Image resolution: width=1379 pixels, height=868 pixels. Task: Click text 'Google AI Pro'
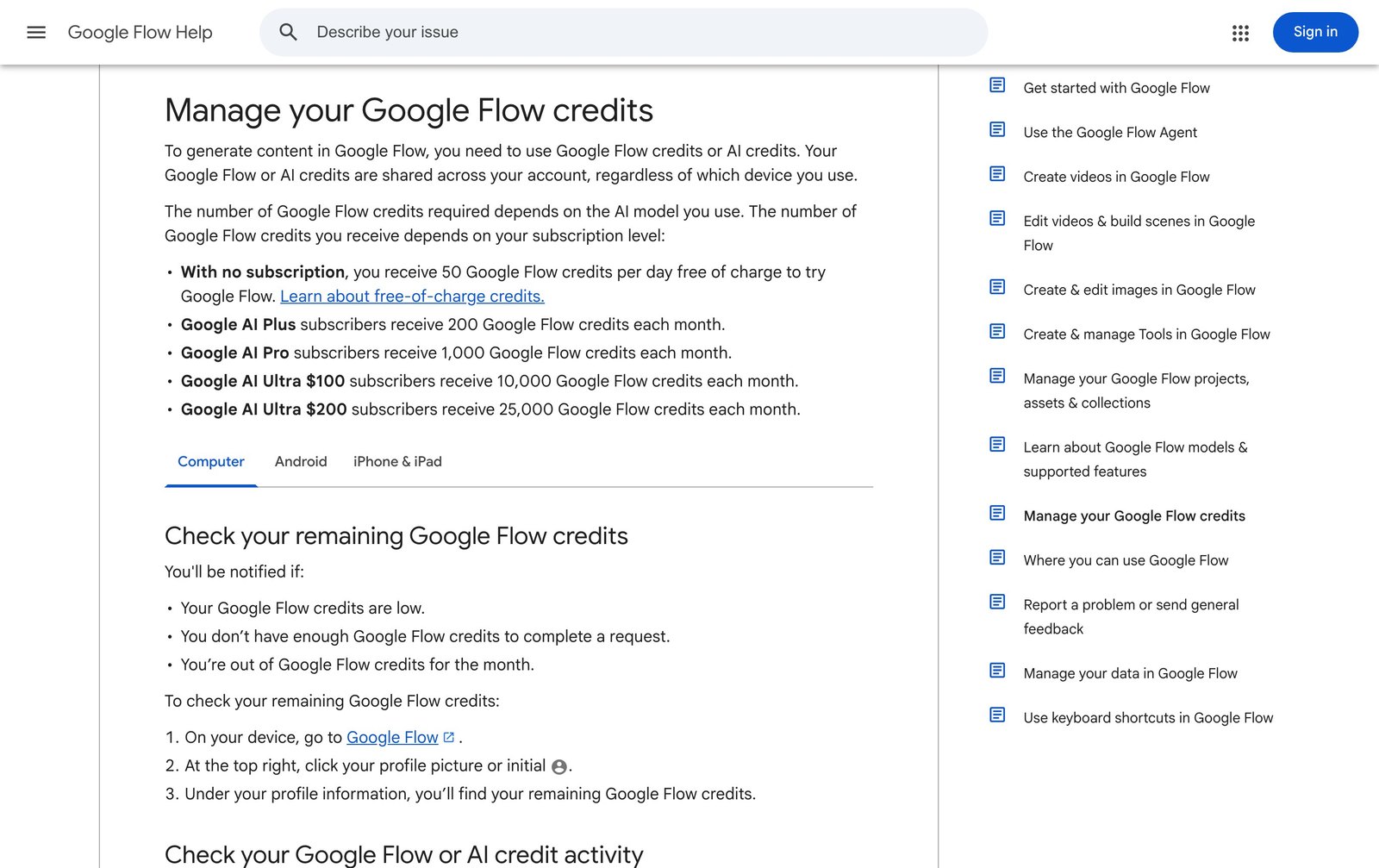(x=234, y=353)
